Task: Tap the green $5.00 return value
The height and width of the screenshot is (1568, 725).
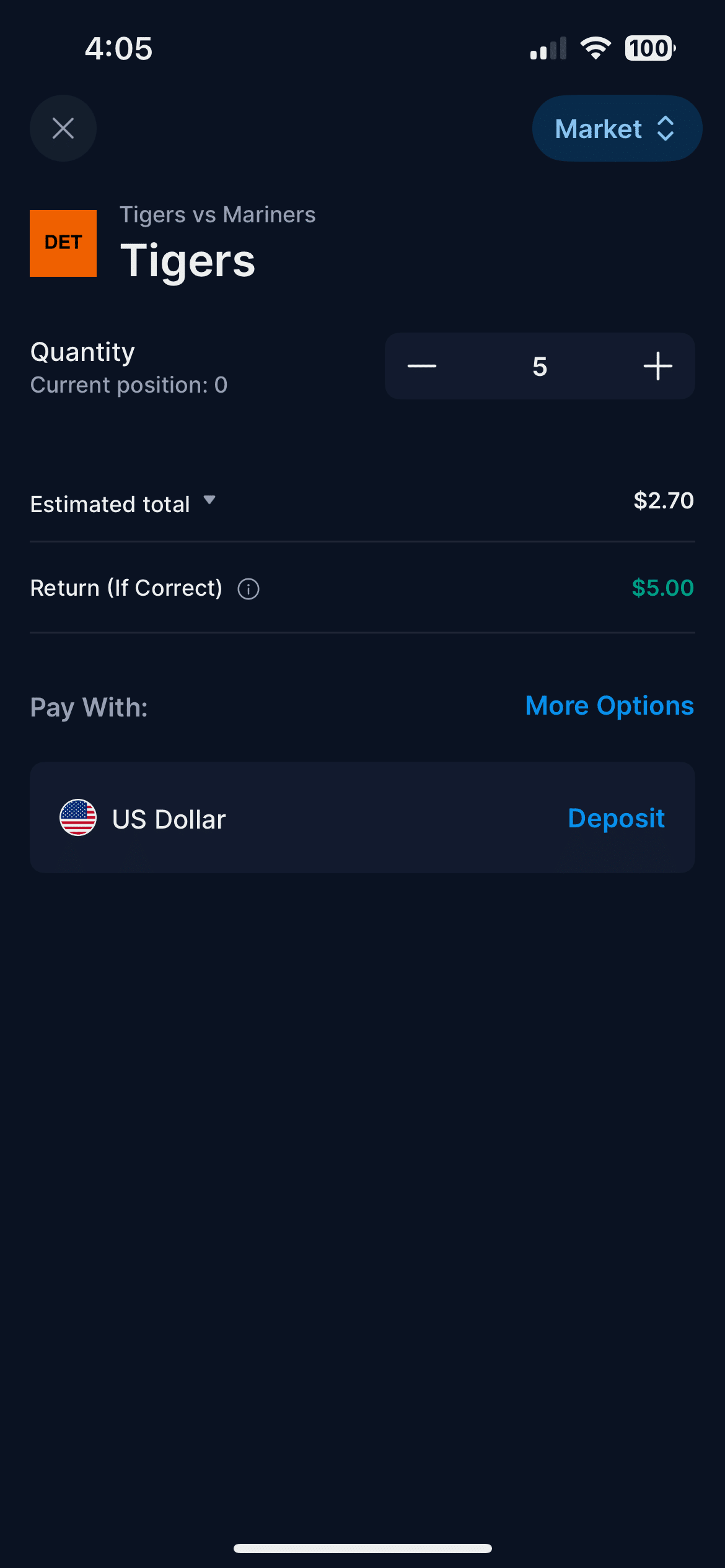Action: click(x=662, y=588)
